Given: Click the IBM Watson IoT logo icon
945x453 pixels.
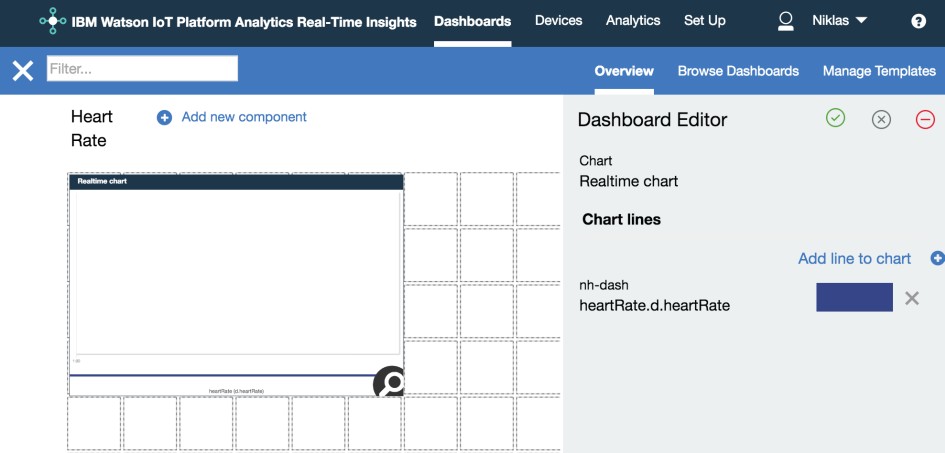Looking at the screenshot, I should pyautogui.click(x=53, y=22).
